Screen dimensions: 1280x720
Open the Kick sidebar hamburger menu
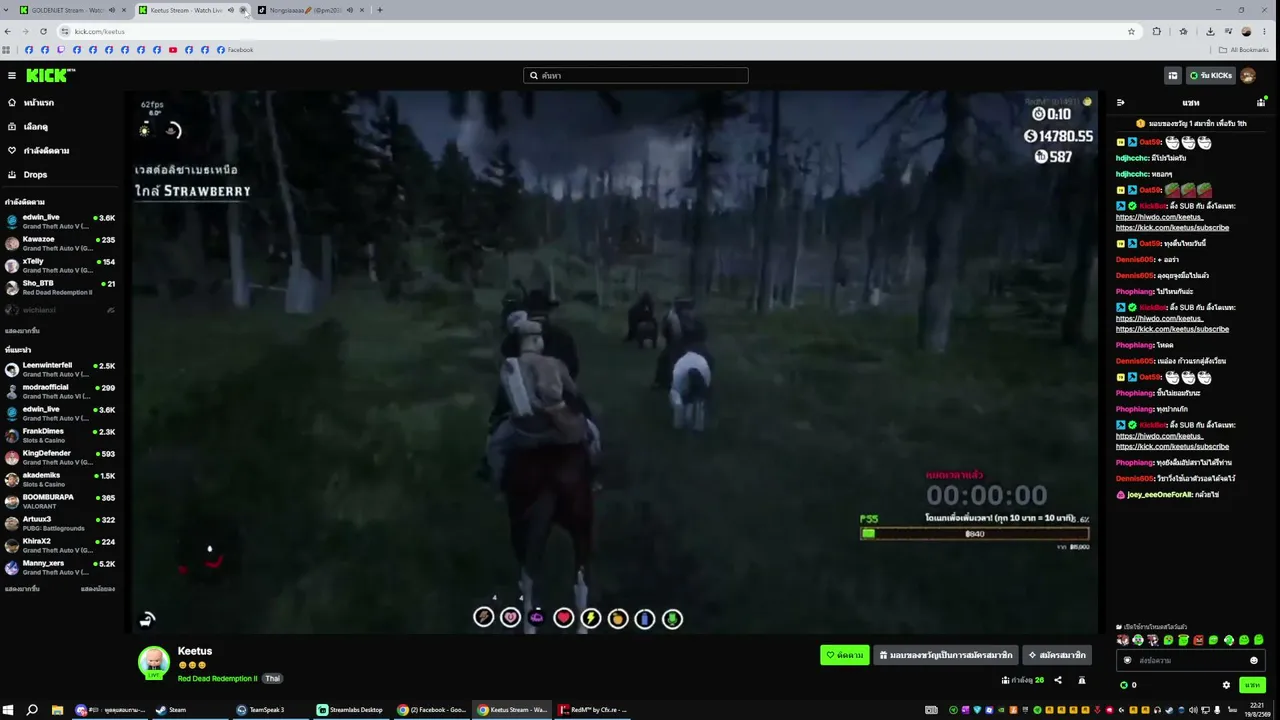(12, 75)
